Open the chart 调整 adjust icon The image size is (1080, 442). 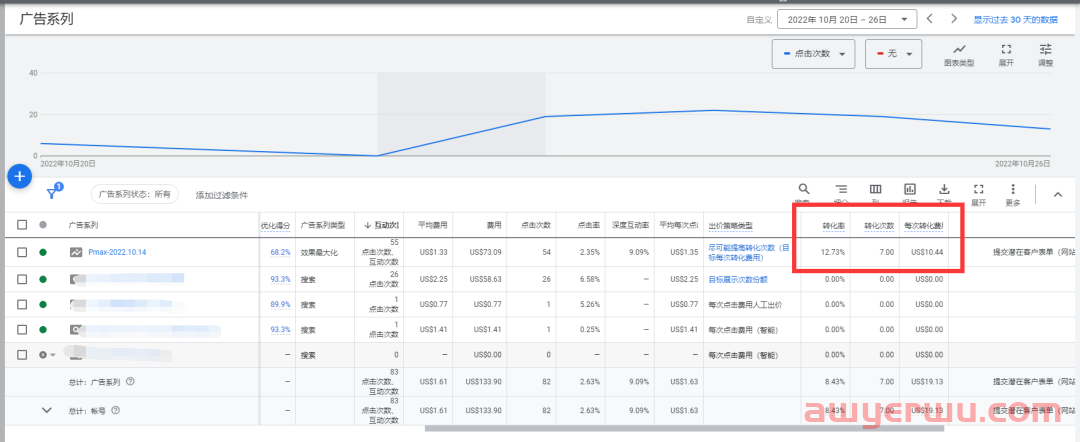pos(1046,50)
